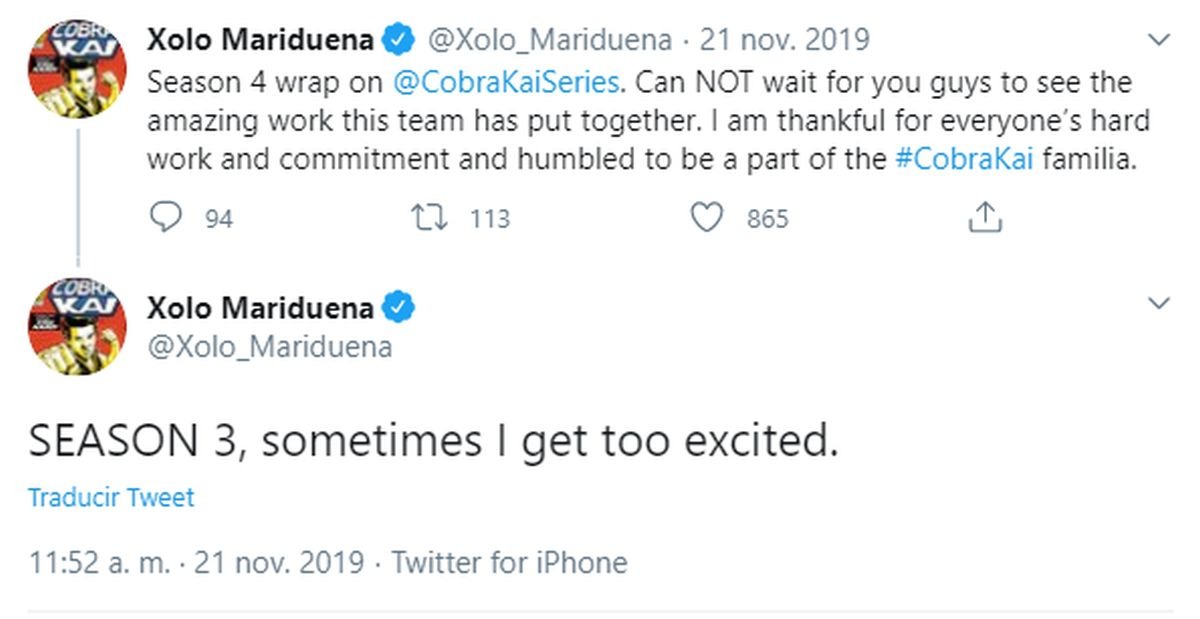The height and width of the screenshot is (619, 1200).
Task: Click the @Xolo_Mariduena handle under second name
Action: click(269, 346)
